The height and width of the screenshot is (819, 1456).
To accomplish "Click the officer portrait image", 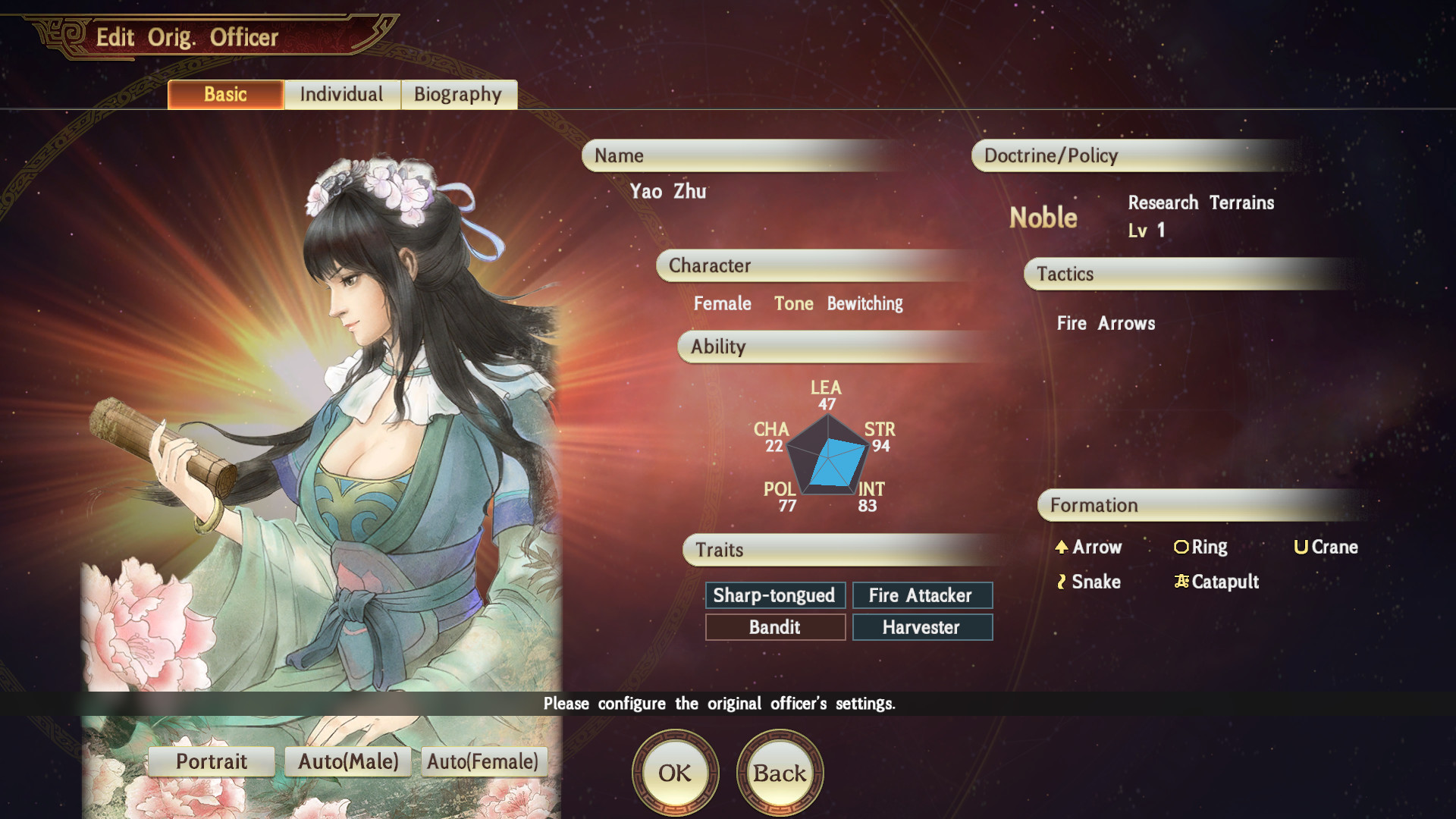I will coord(322,425).
